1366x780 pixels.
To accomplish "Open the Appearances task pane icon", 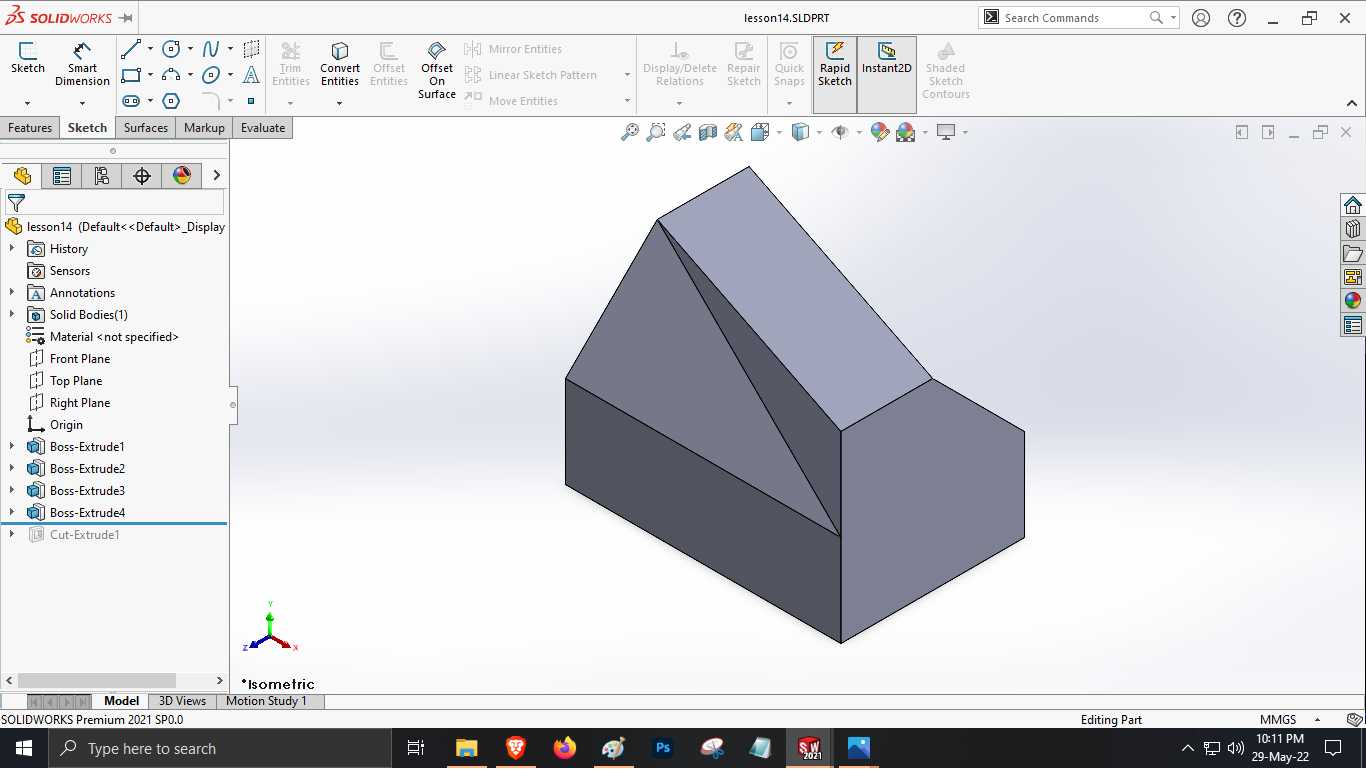I will (1353, 301).
